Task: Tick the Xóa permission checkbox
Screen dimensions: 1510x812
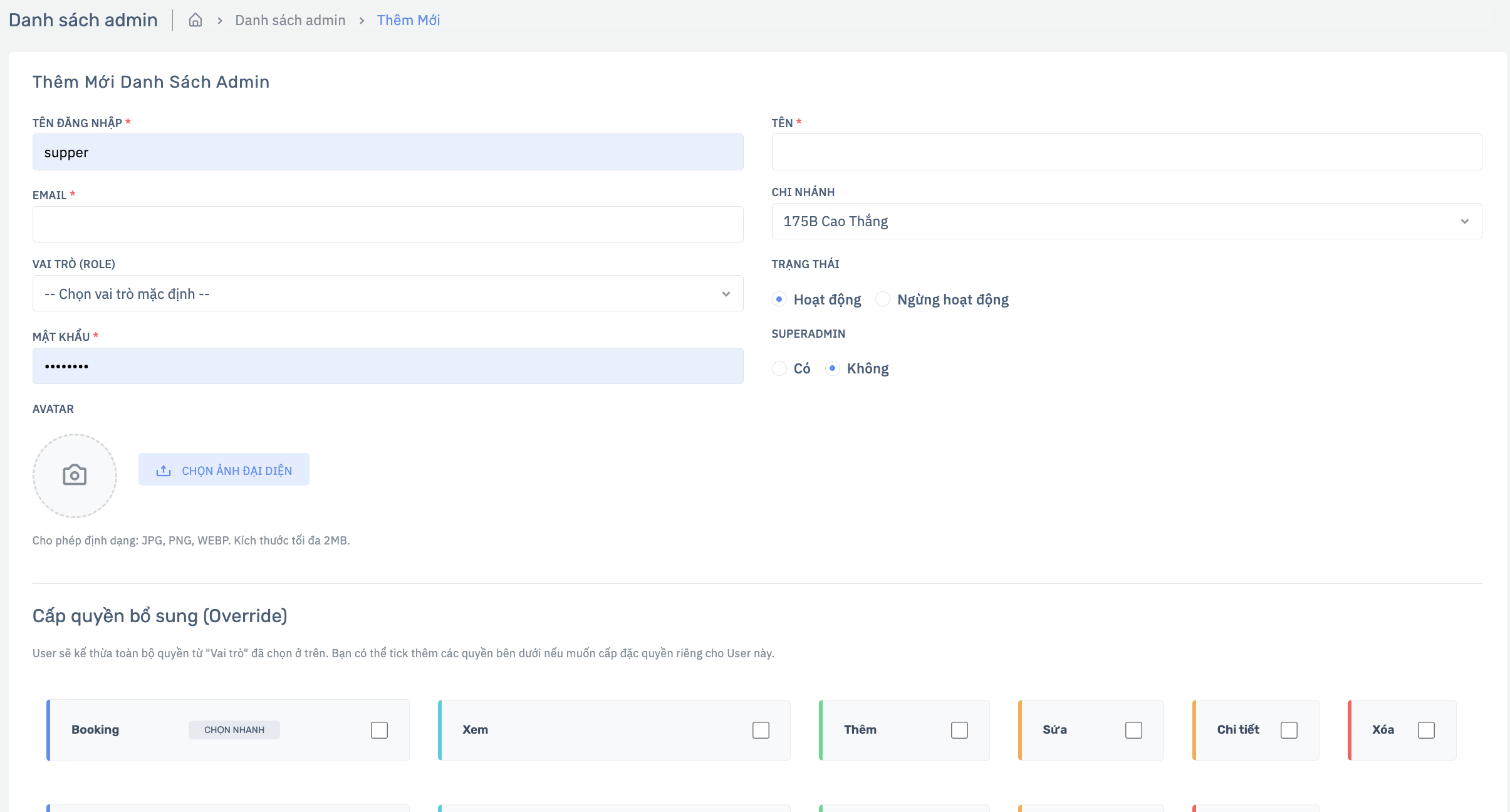Action: [x=1426, y=730]
